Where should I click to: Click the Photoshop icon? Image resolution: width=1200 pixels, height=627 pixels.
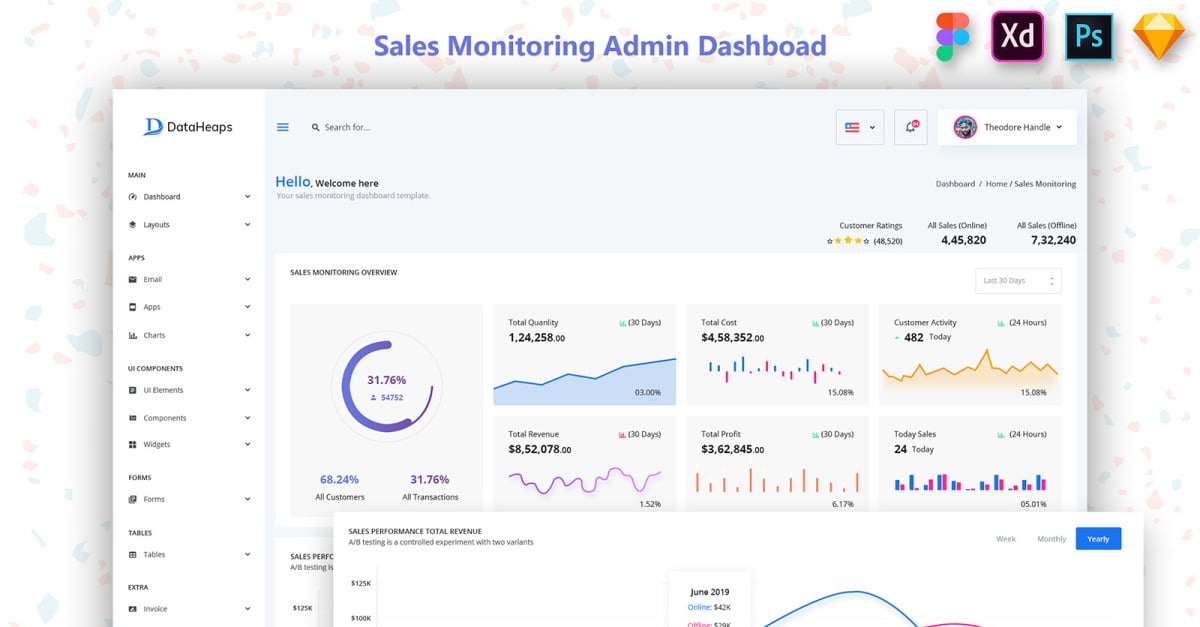click(x=1089, y=37)
